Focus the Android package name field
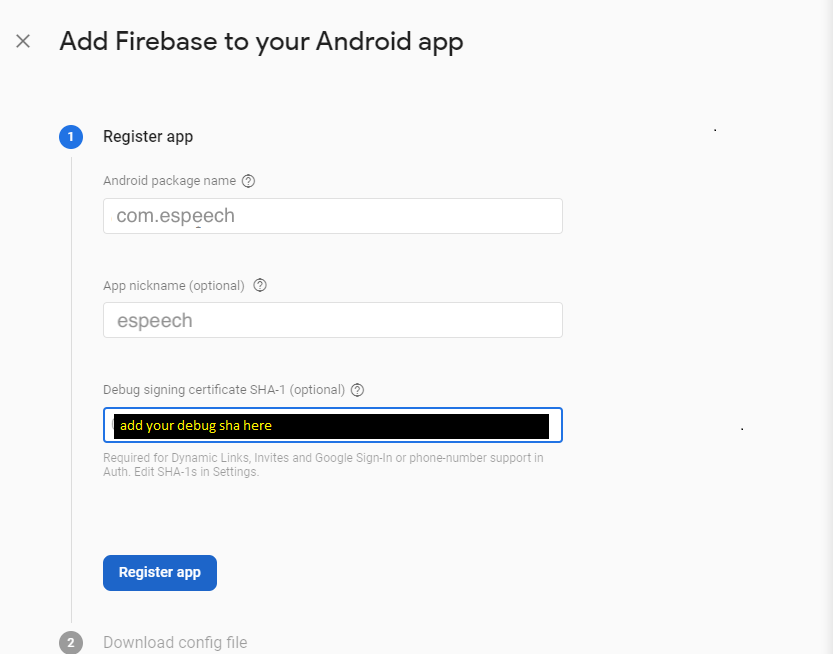This screenshot has height=654, width=833. [332, 216]
